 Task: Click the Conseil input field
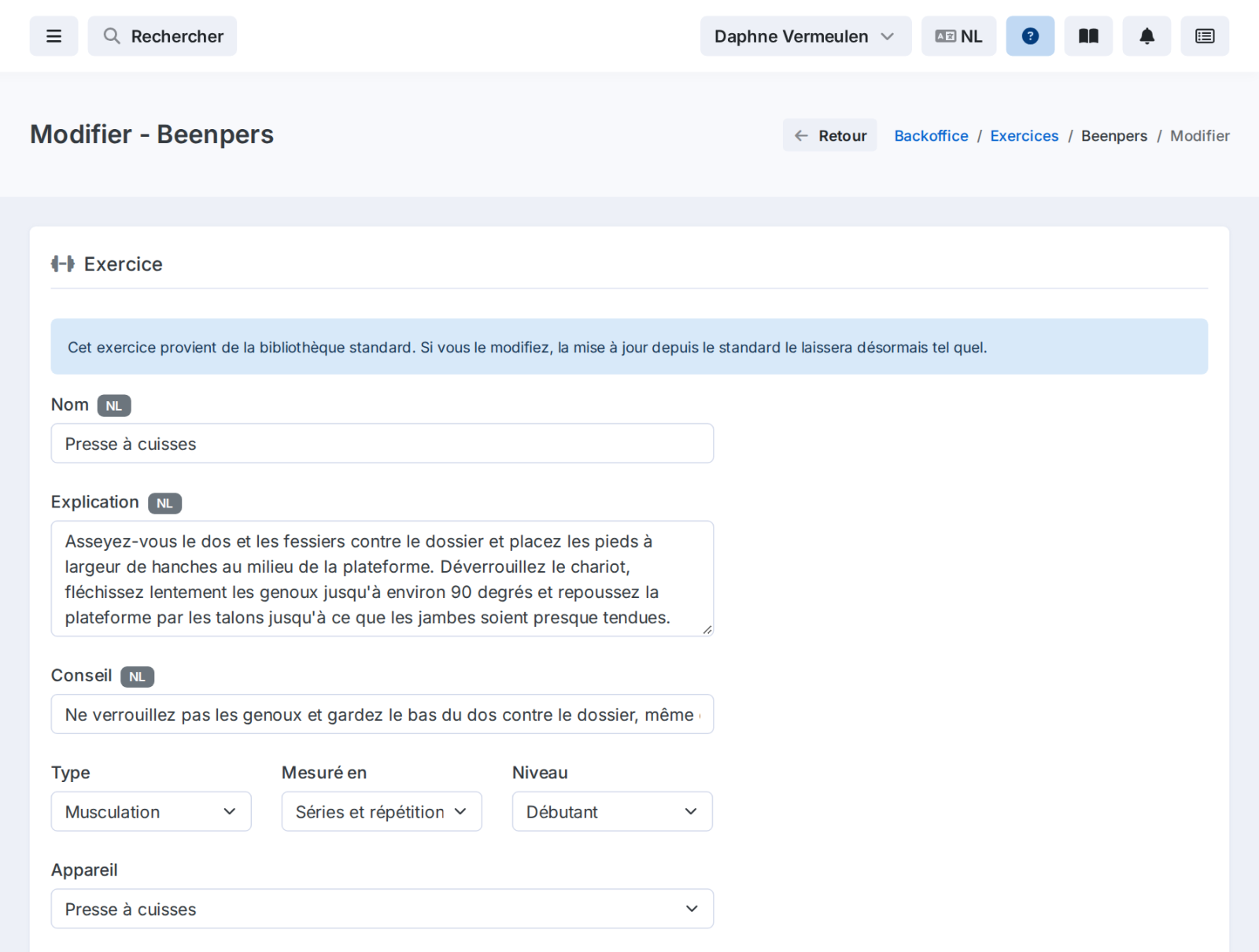tap(382, 714)
